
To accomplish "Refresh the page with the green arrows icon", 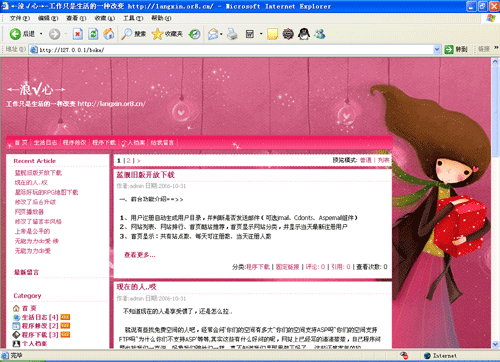I will click(x=93, y=34).
